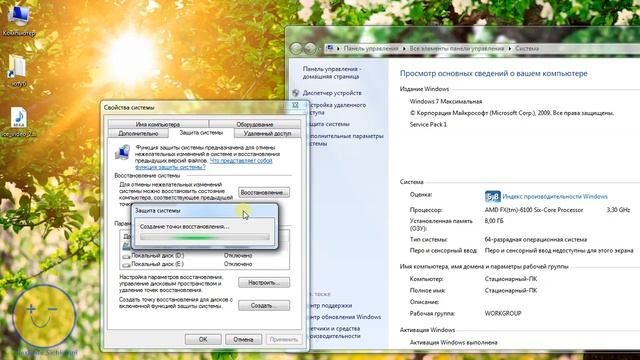Switch to the Имя компьютера tab
Image resolution: width=640 pixels, height=360 pixels.
[x=158, y=124]
